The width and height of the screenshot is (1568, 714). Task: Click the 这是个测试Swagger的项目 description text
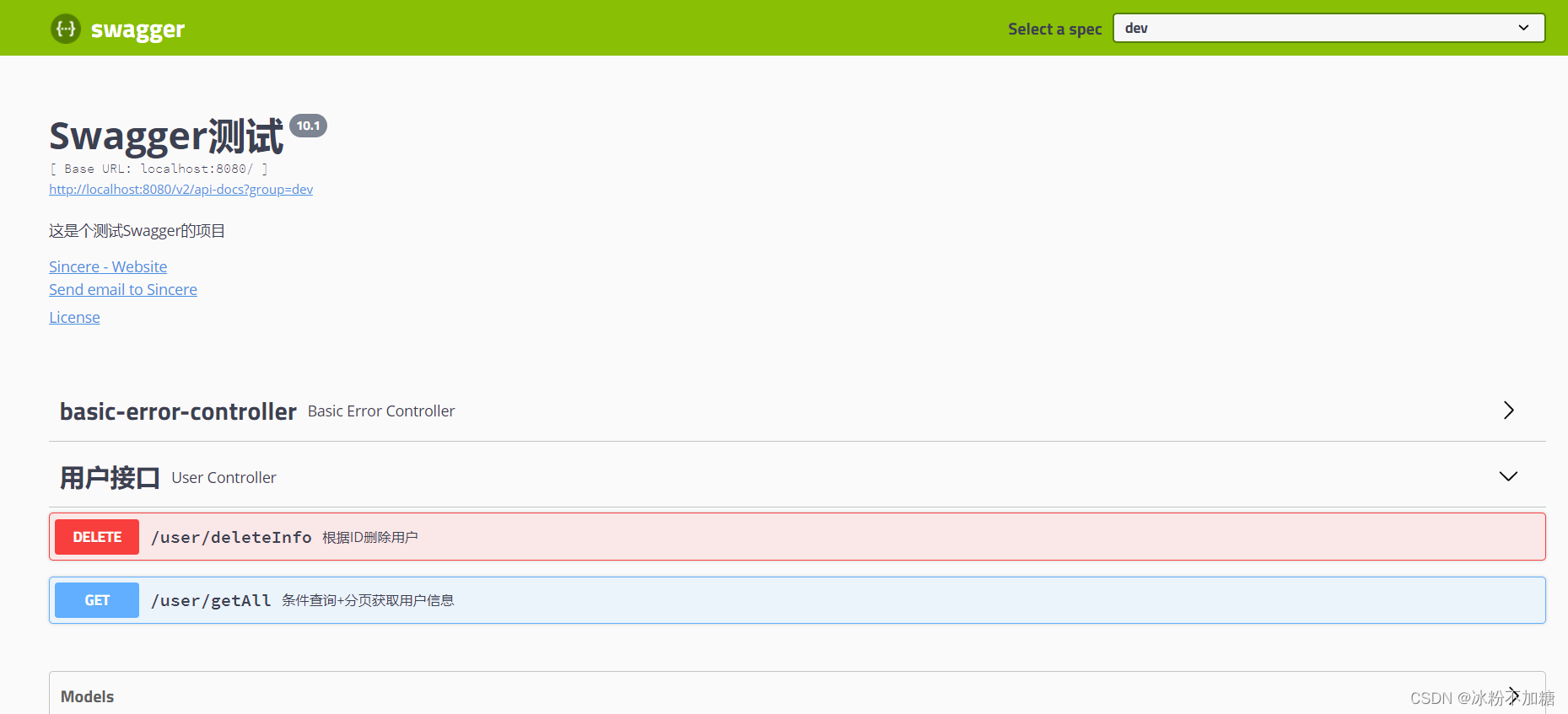coord(137,231)
